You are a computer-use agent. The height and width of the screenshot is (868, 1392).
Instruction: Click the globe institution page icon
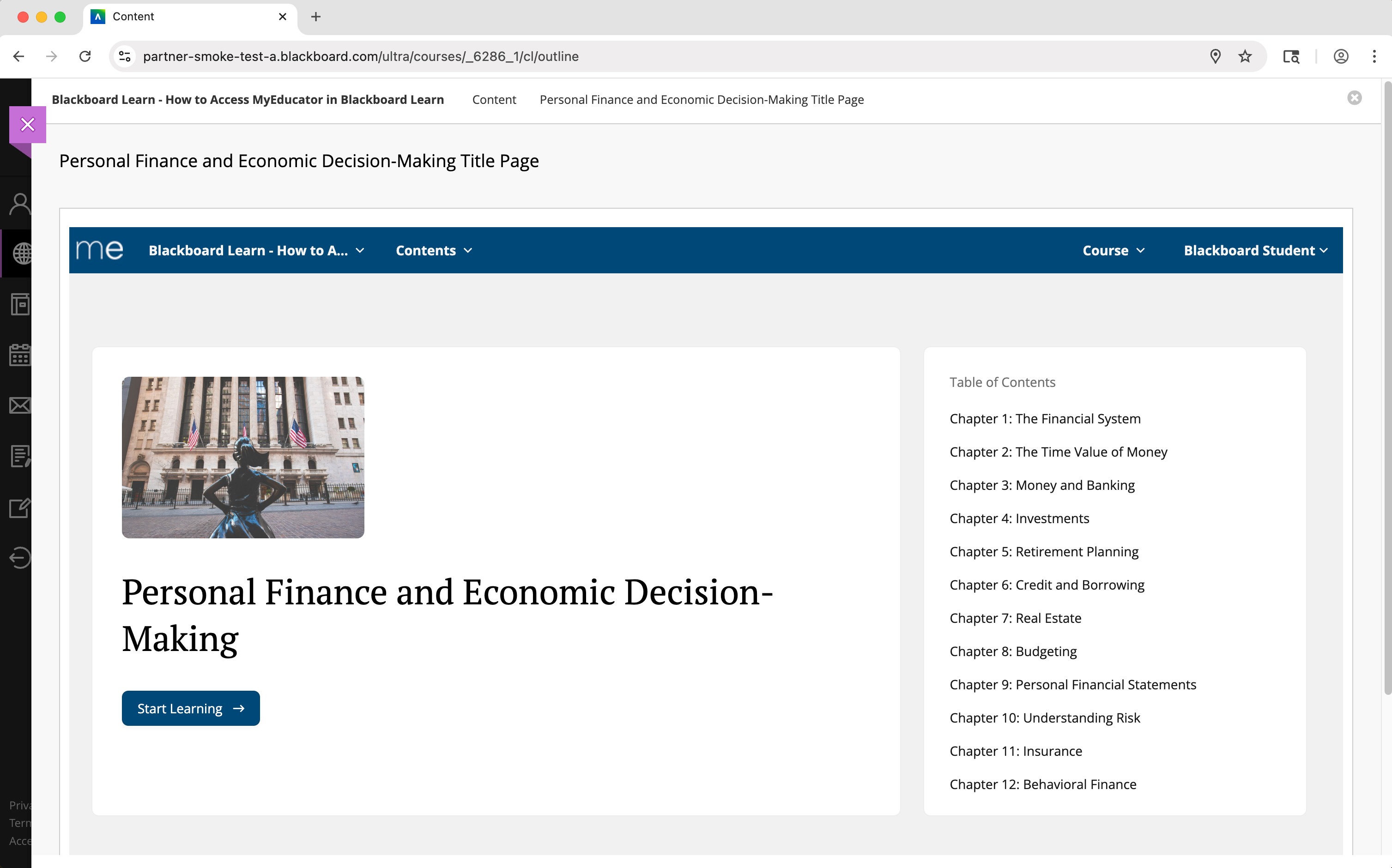tap(22, 253)
